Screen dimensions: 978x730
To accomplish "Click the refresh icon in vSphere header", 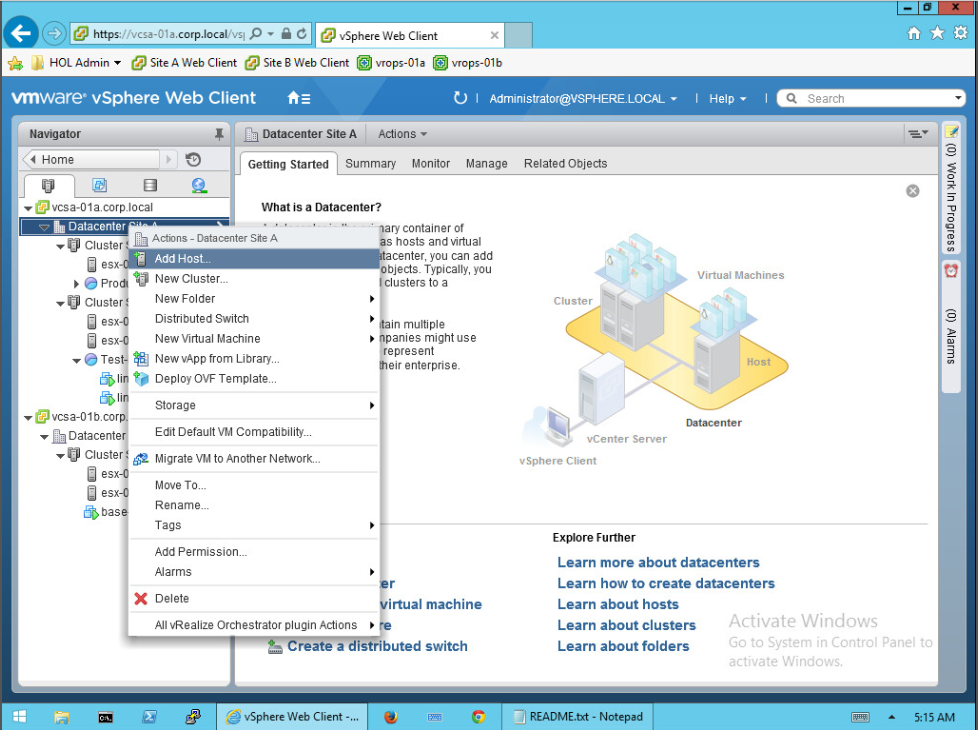I will [460, 98].
